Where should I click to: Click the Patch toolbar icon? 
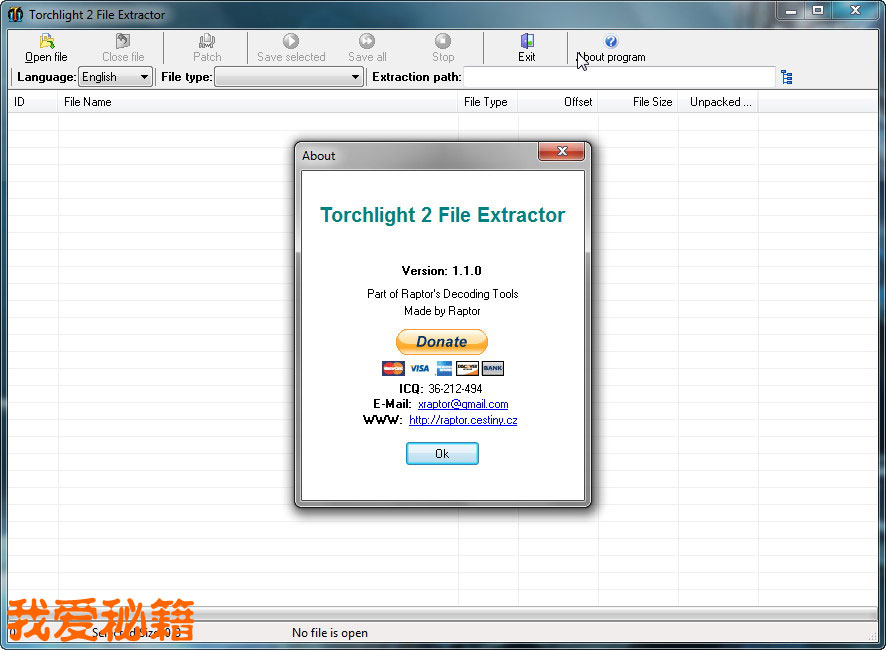pos(207,42)
